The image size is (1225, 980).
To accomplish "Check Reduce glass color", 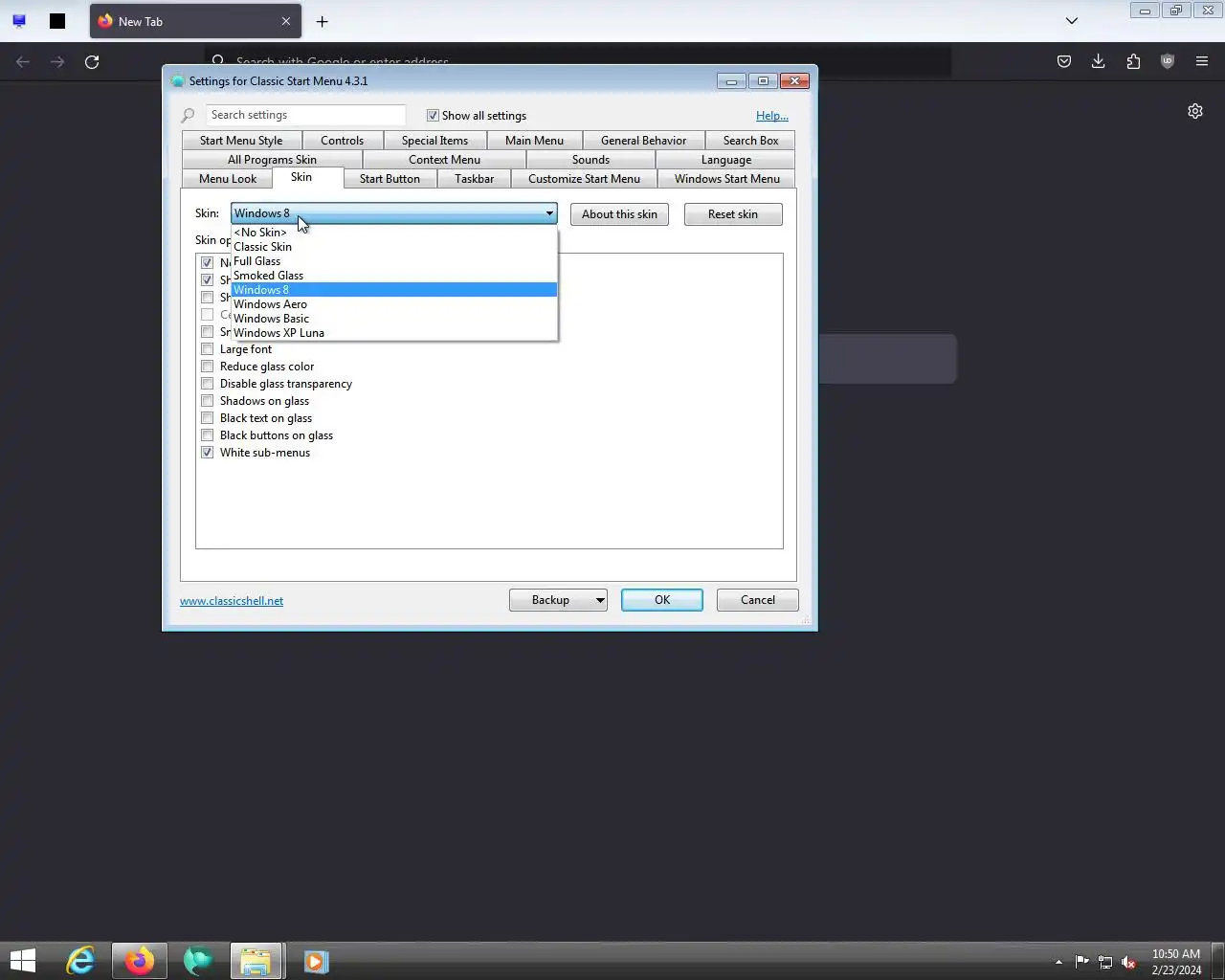I will click(x=208, y=367).
